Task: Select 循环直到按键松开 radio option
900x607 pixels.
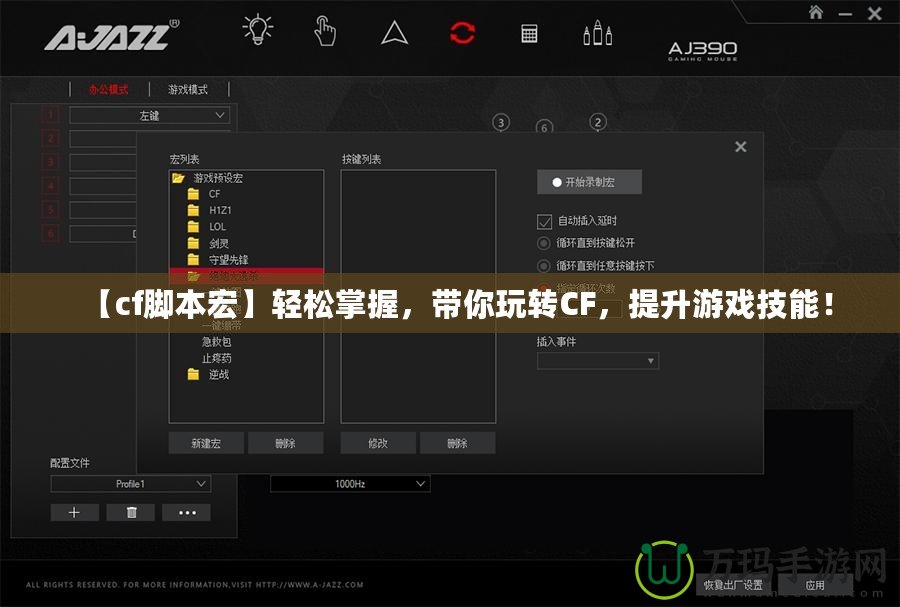Action: click(543, 243)
